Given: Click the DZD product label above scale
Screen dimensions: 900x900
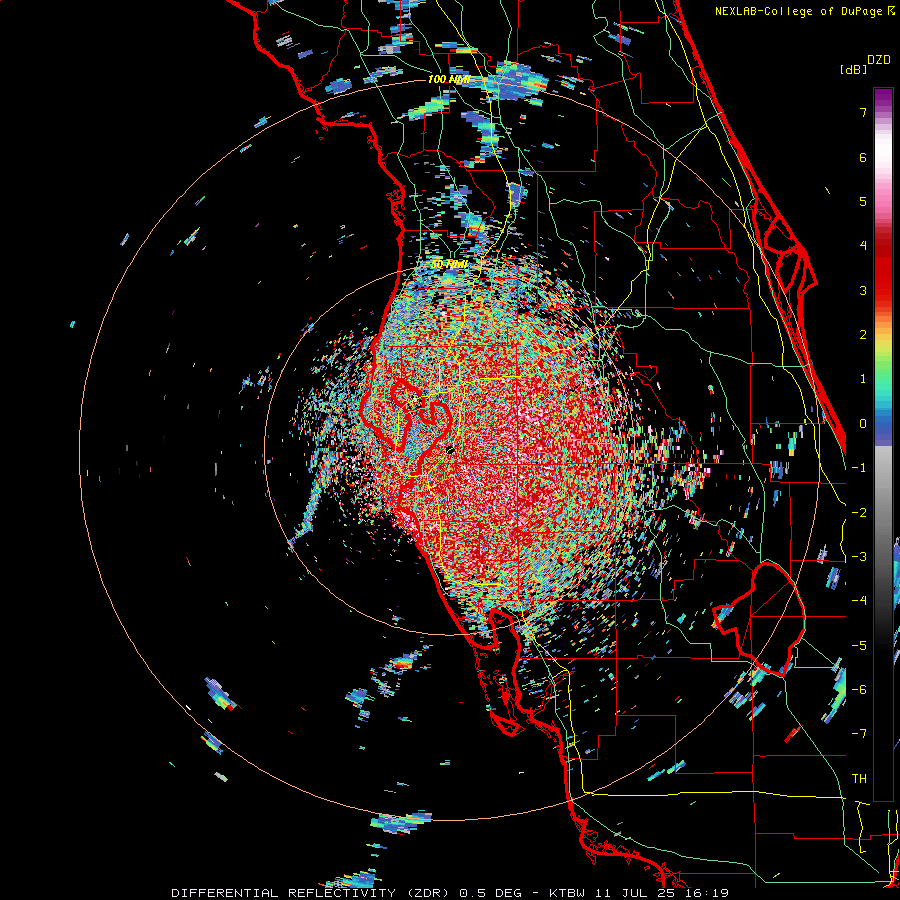Looking at the screenshot, I should point(879,60).
